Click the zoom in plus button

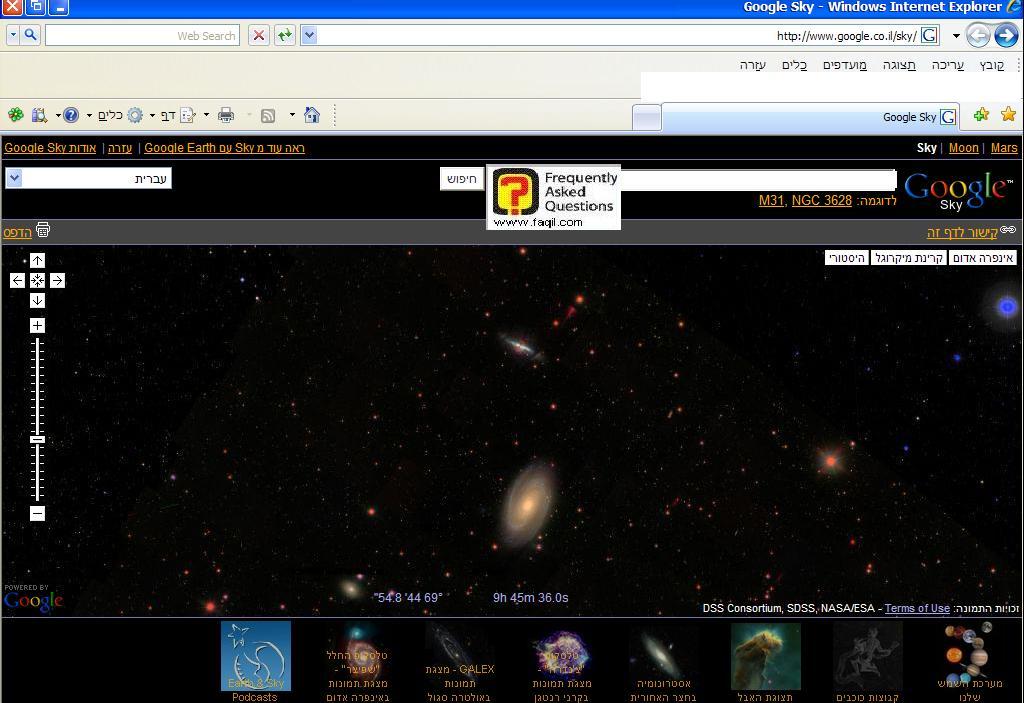pyautogui.click(x=37, y=326)
